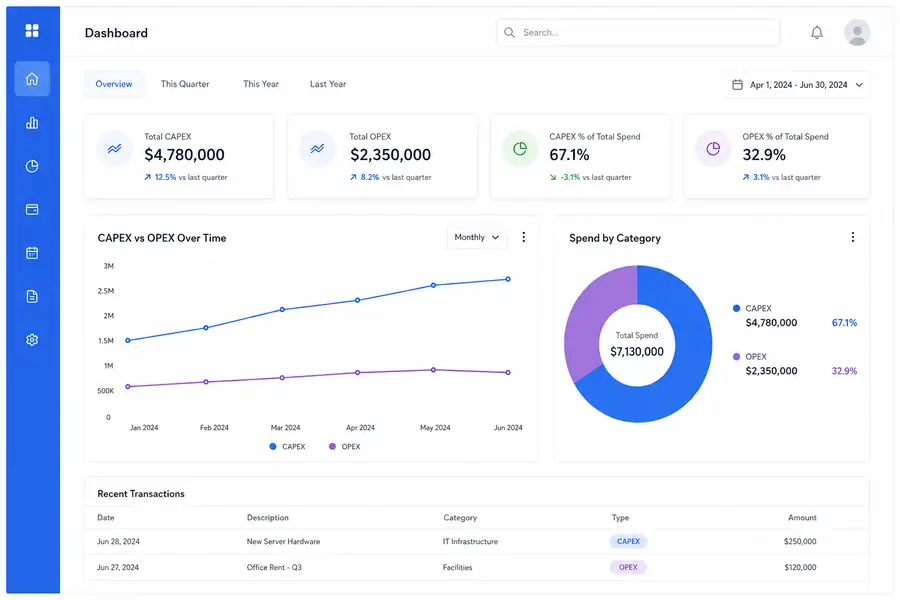
Task: Click the OPEX % of Total Spend pie icon
Action: coord(713,149)
